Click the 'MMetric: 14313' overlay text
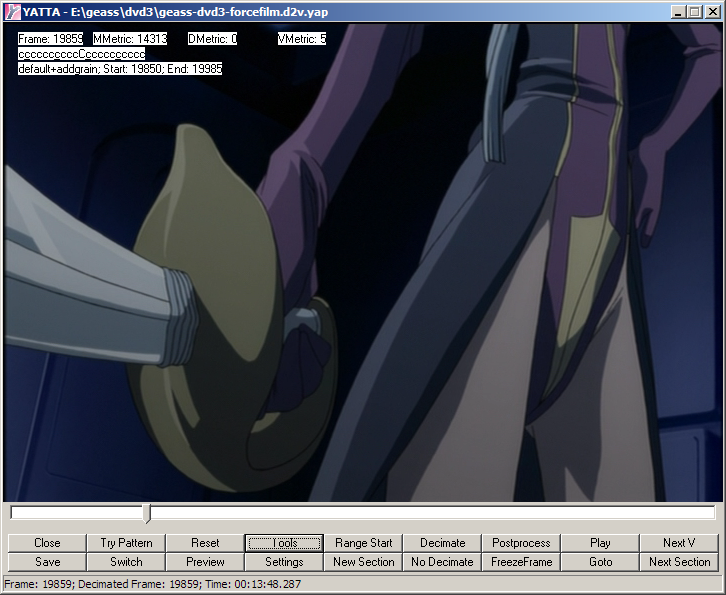The image size is (726, 595). pos(130,39)
